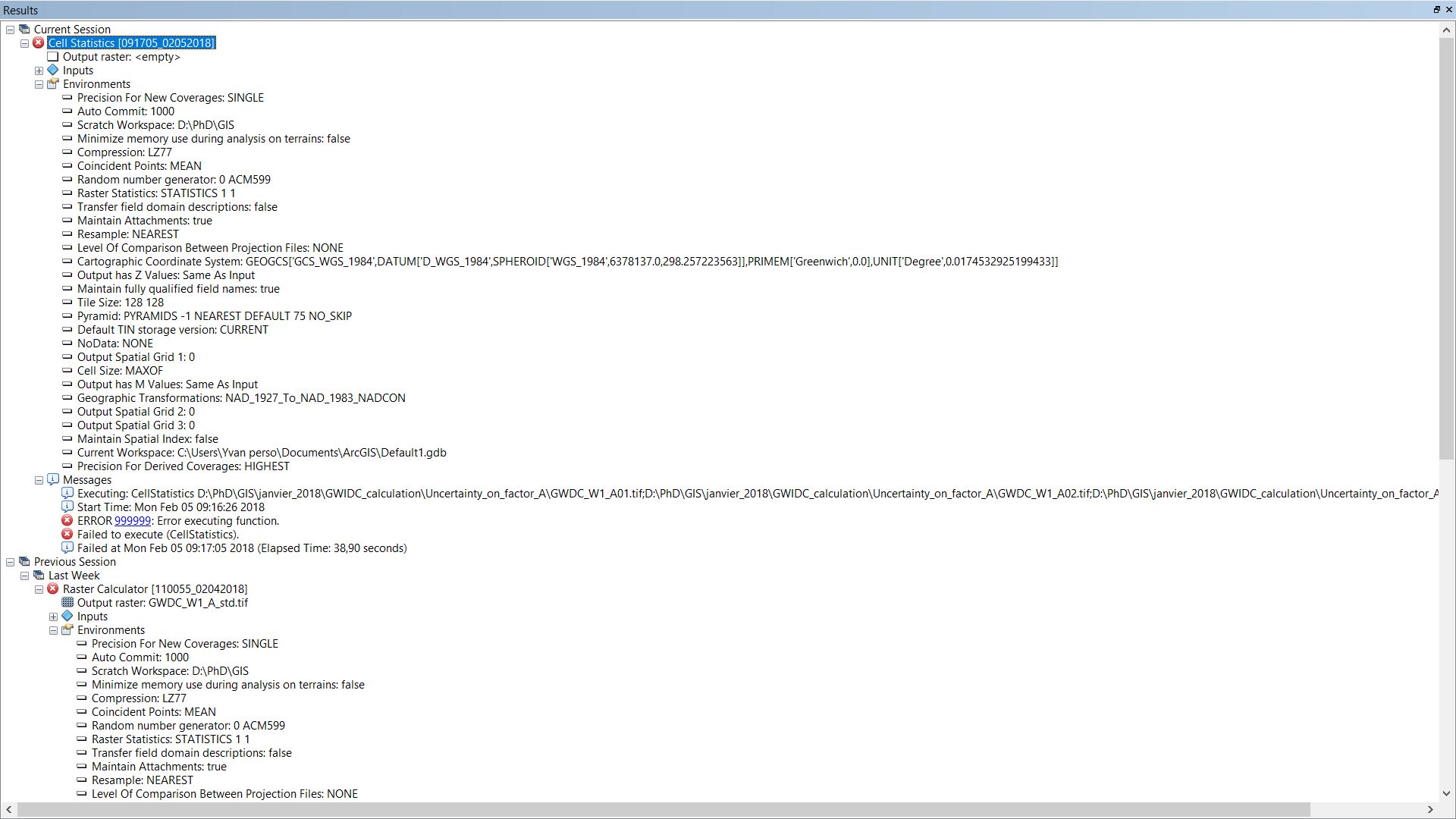This screenshot has width=1456, height=819.
Task: Click the Inputs blue diamond icon under Cell Statistics
Action: (53, 71)
